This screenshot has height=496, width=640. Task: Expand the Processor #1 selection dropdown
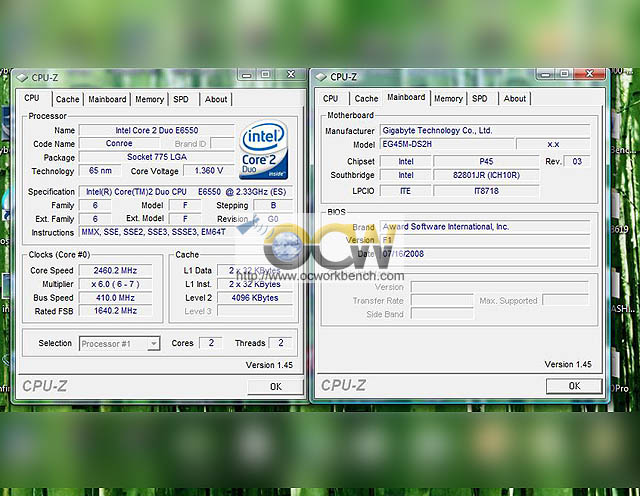pyautogui.click(x=153, y=344)
